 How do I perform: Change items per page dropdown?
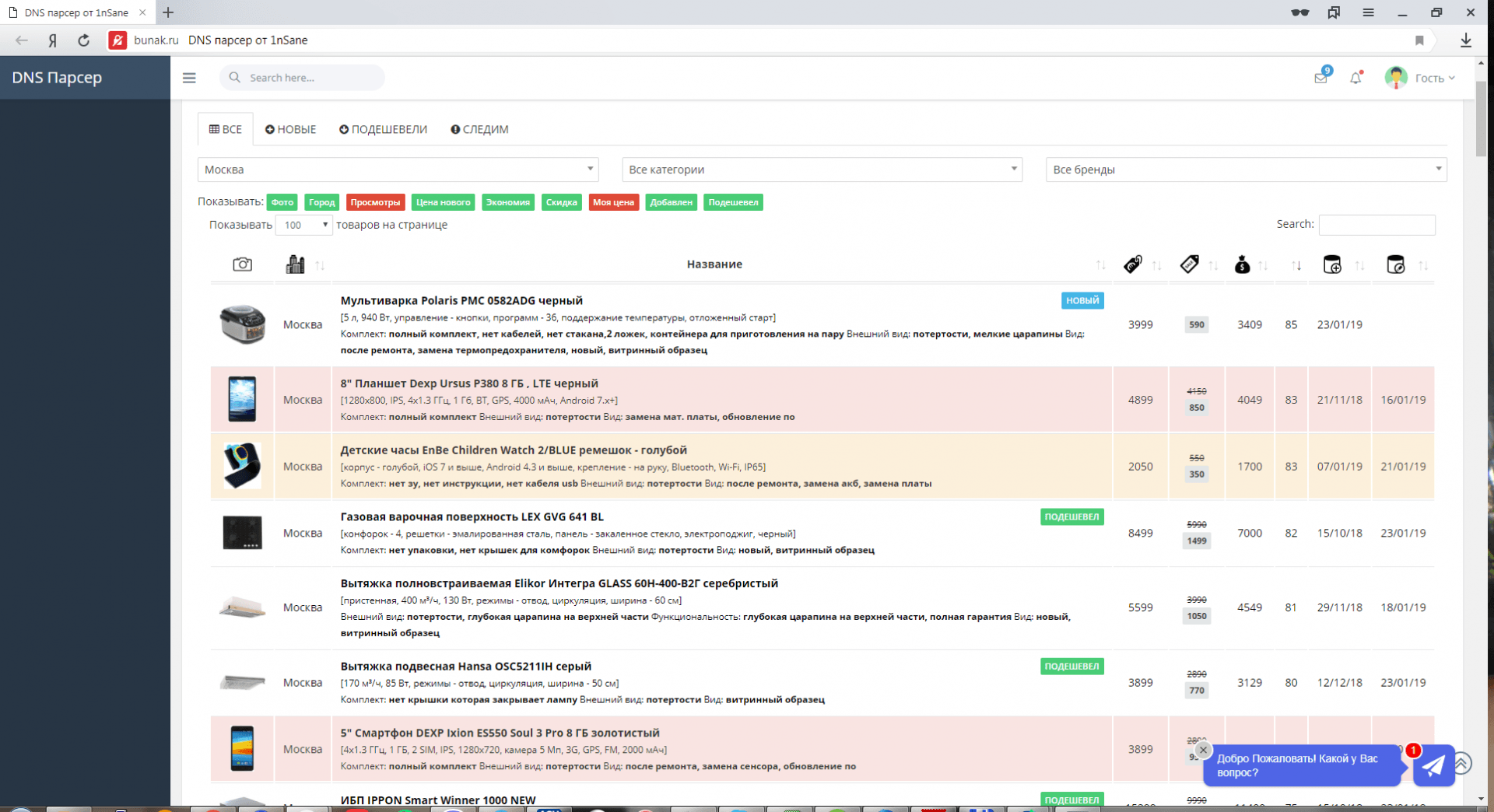coord(304,225)
